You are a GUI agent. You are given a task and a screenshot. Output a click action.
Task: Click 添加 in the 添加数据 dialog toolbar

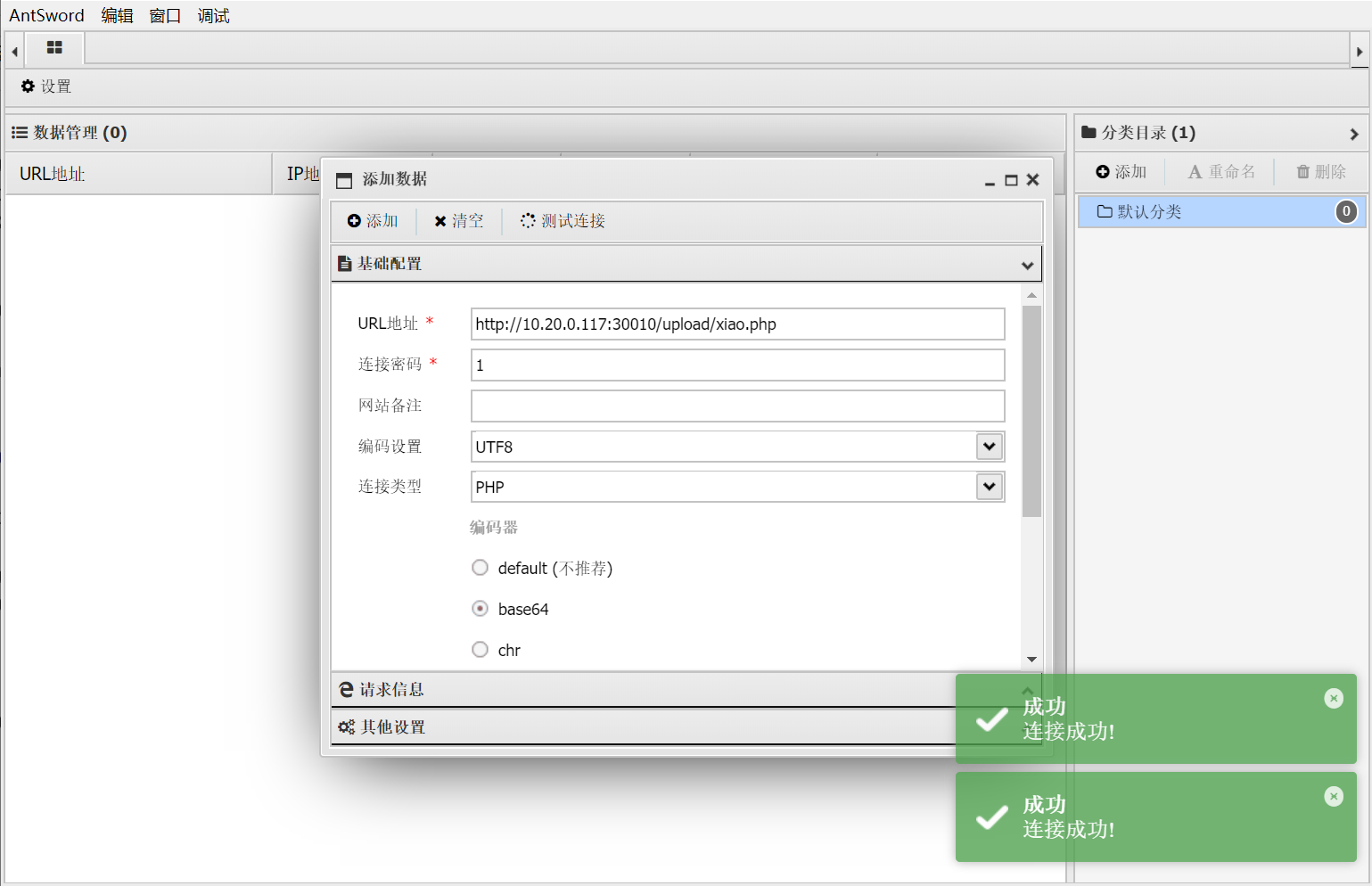pyautogui.click(x=373, y=221)
